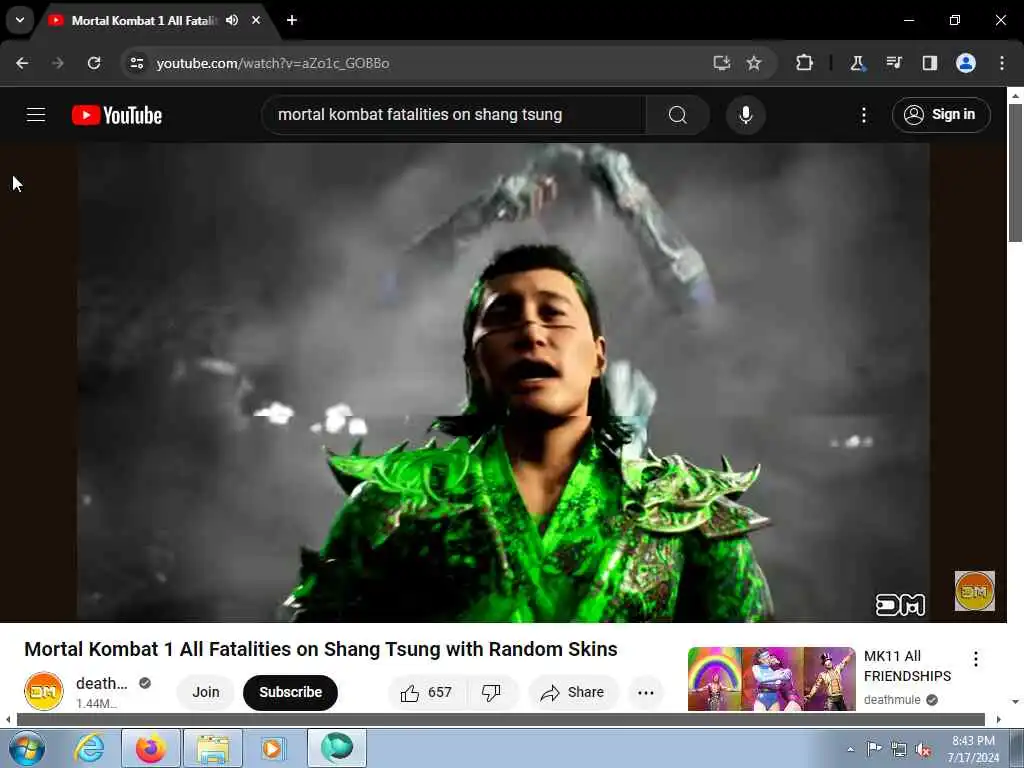Click the scroll up arrow
Image resolution: width=1024 pixels, height=768 pixels.
1015,95
